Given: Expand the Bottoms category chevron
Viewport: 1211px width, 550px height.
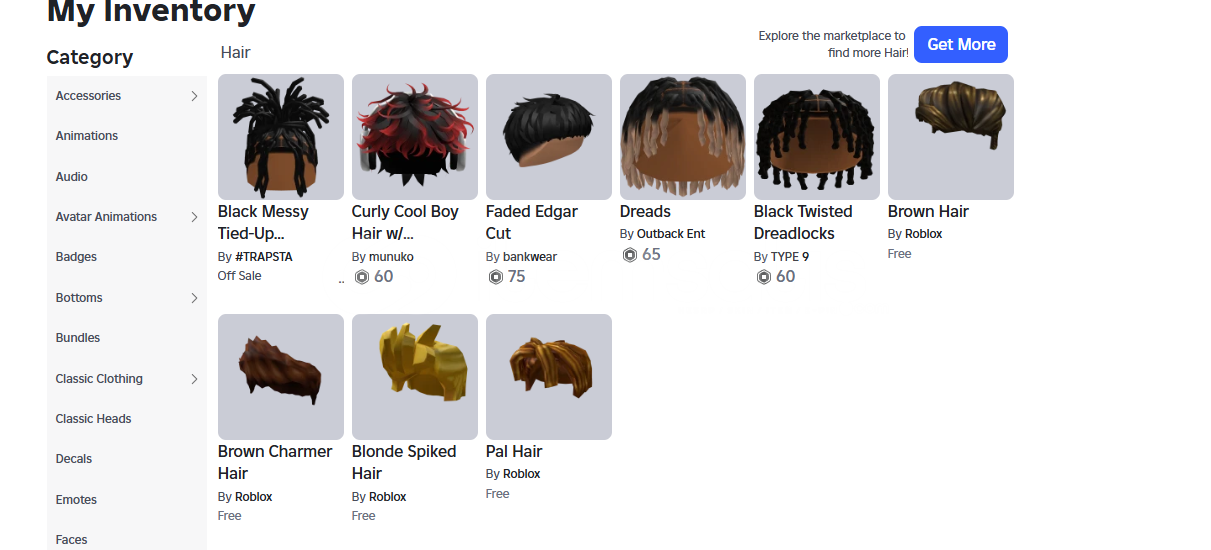Looking at the screenshot, I should coord(194,298).
